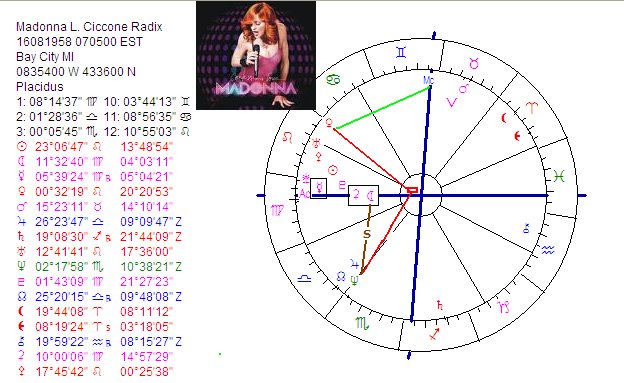Screen dimensions: 624x383
Task: Click Uranus position 12°41'41" in table
Action: point(62,252)
